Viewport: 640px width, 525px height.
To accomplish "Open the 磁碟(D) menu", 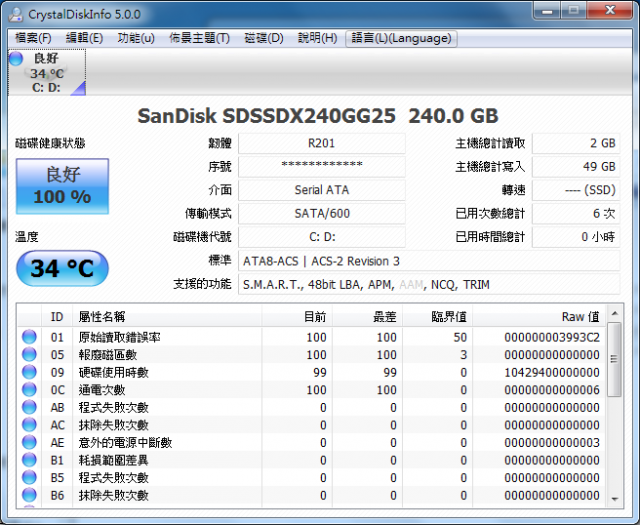I will click(x=264, y=38).
